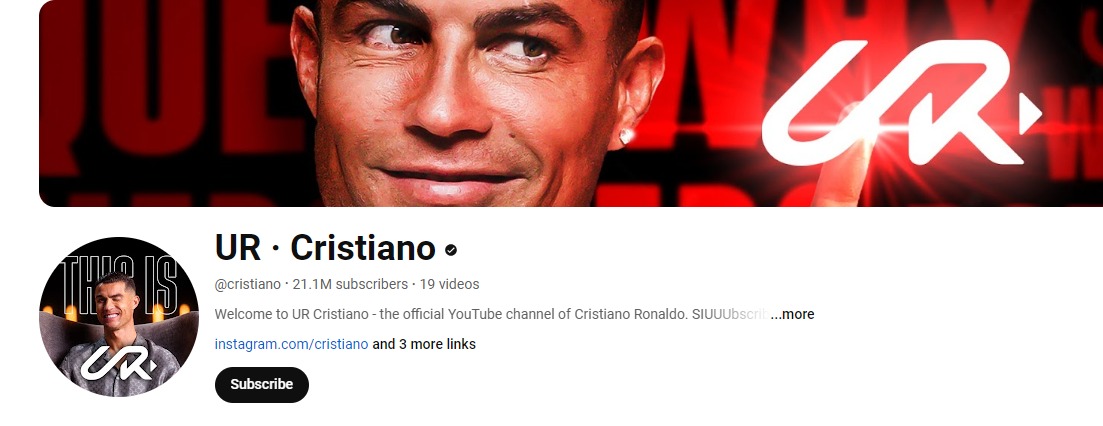Select the "UR · Cristiano" channel title
Image resolution: width=1103 pixels, height=426 pixels.
point(325,248)
